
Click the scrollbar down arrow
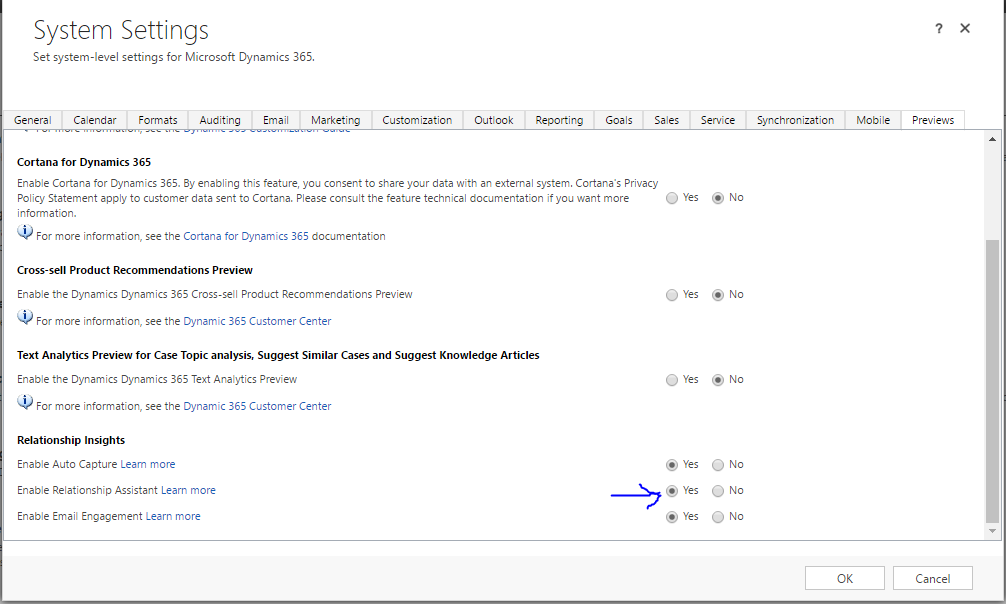click(x=993, y=531)
